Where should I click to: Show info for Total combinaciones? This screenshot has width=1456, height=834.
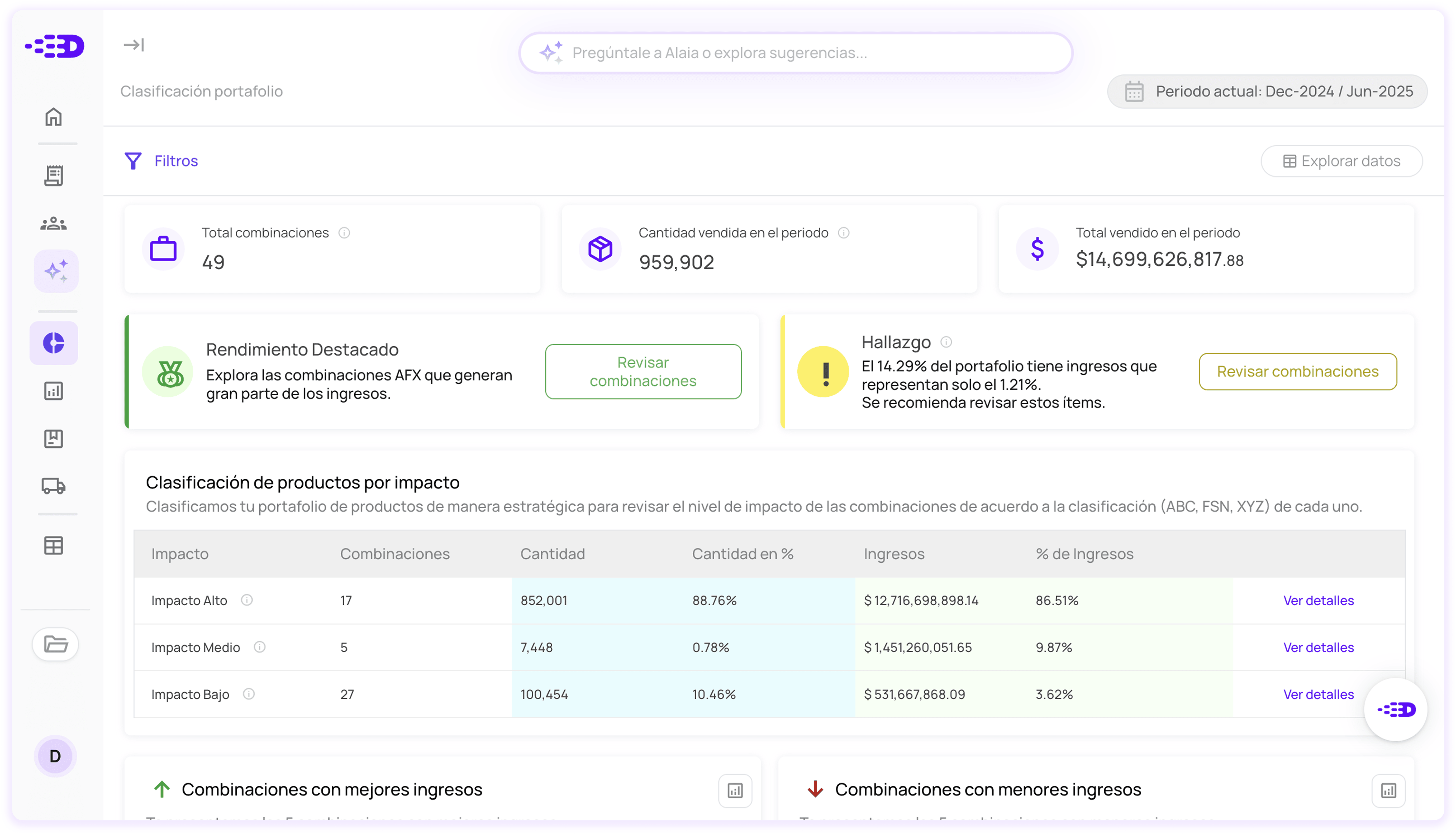click(344, 233)
